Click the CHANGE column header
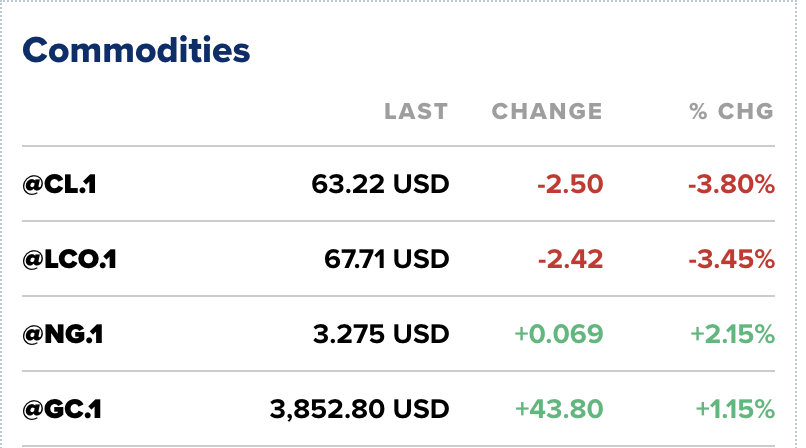 [x=547, y=111]
